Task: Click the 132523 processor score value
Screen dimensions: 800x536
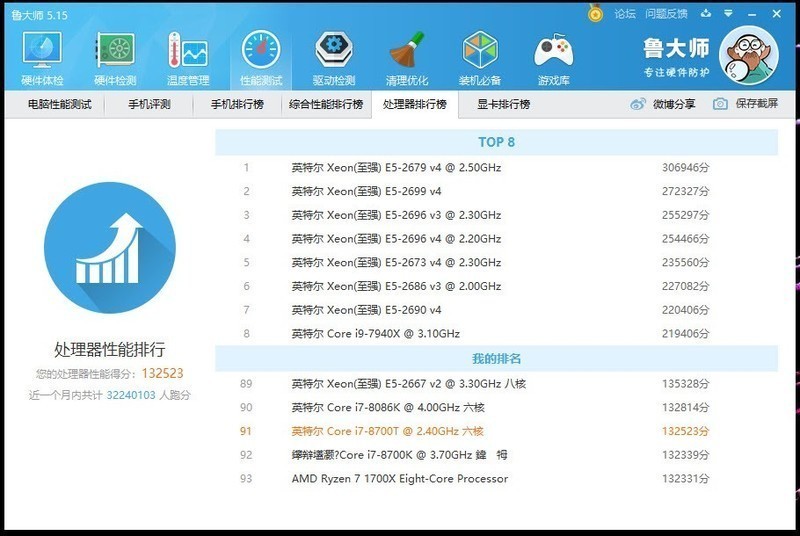Action: click(x=162, y=373)
